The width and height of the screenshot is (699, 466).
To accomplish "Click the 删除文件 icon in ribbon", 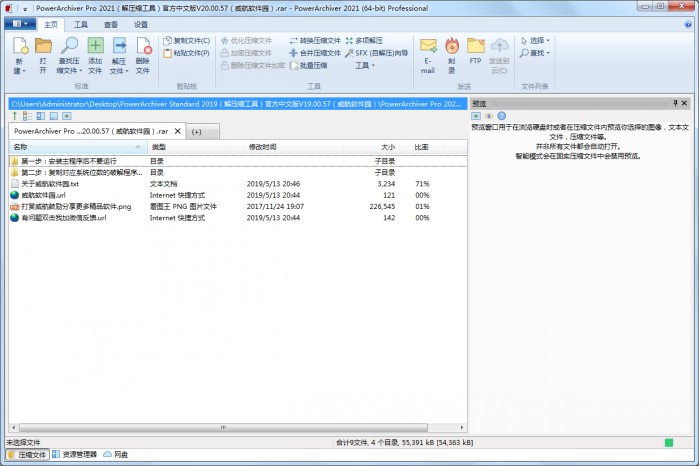I will click(144, 45).
